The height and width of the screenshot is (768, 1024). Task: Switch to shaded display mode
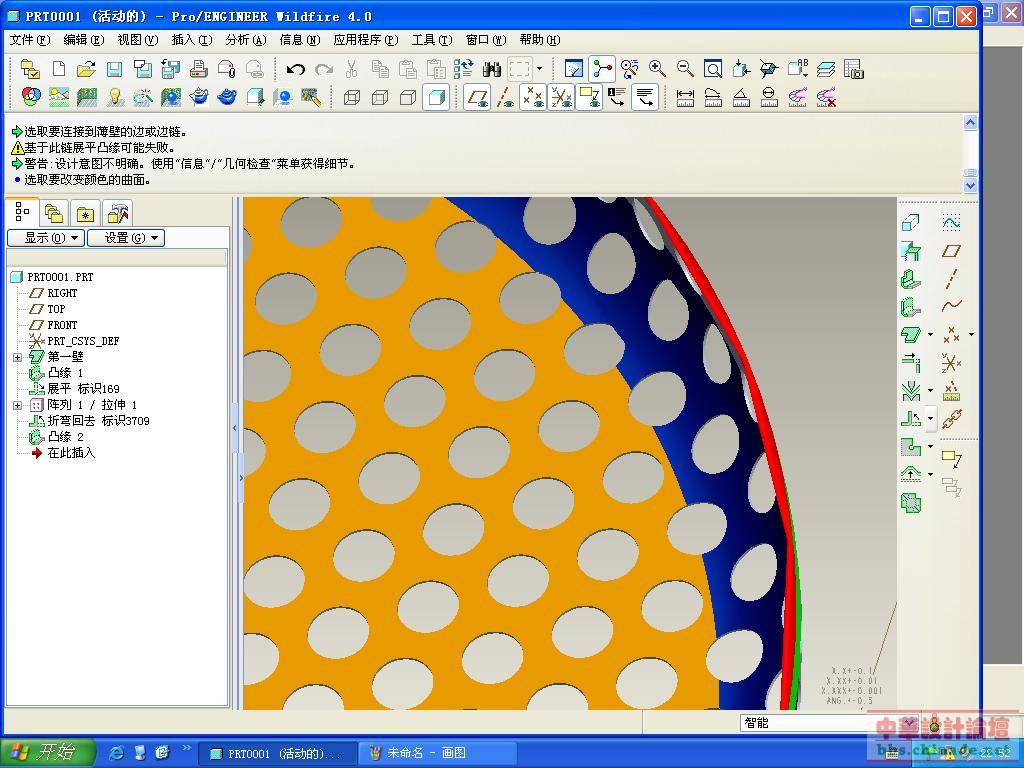tap(436, 97)
